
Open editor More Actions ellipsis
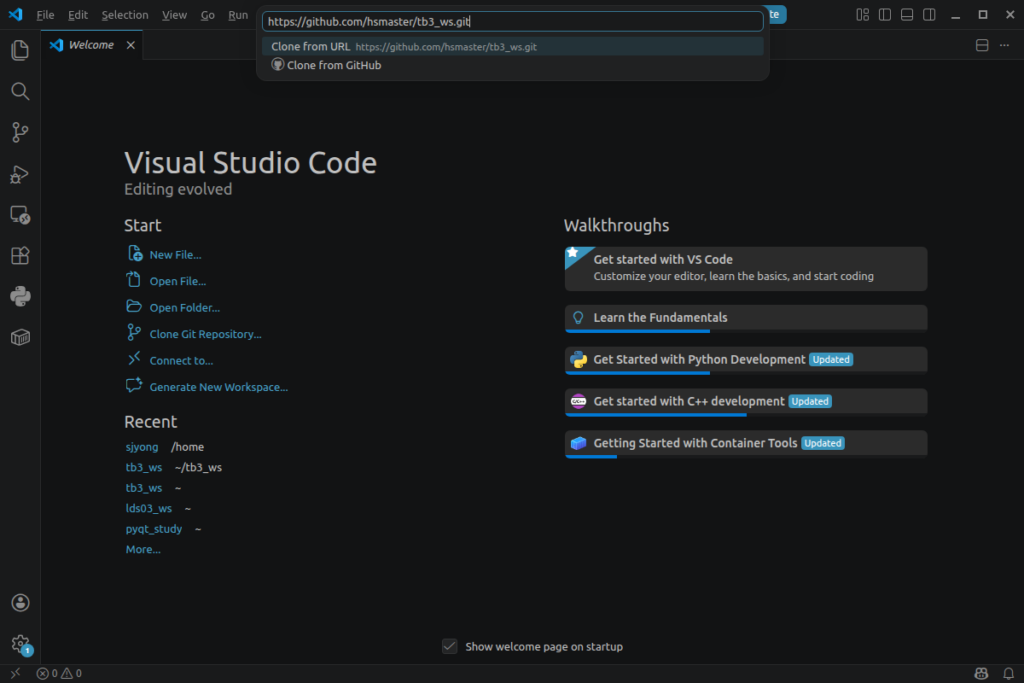point(1004,45)
